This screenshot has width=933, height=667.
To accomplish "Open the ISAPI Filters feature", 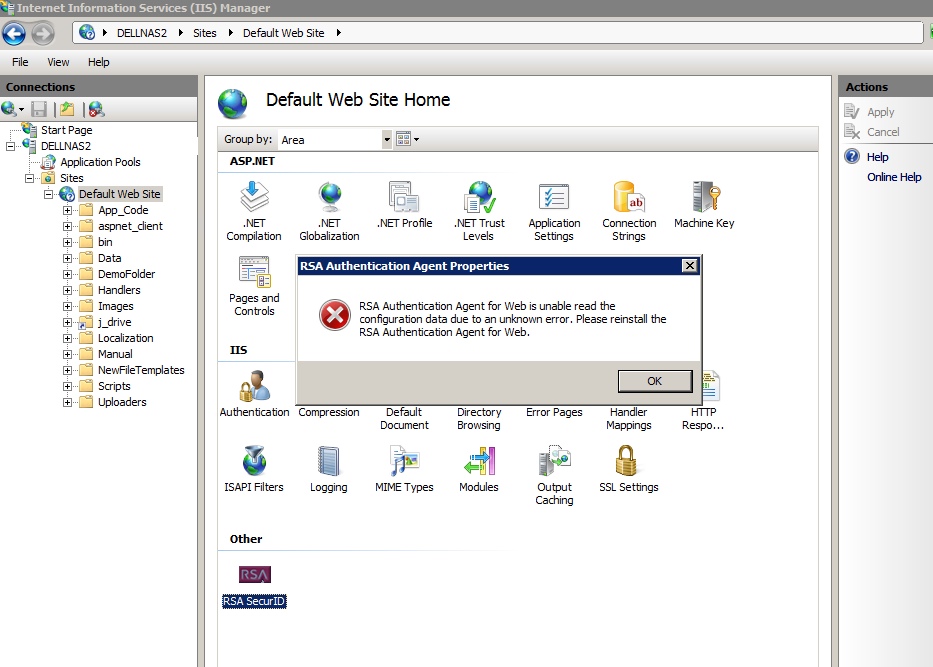I will point(254,463).
